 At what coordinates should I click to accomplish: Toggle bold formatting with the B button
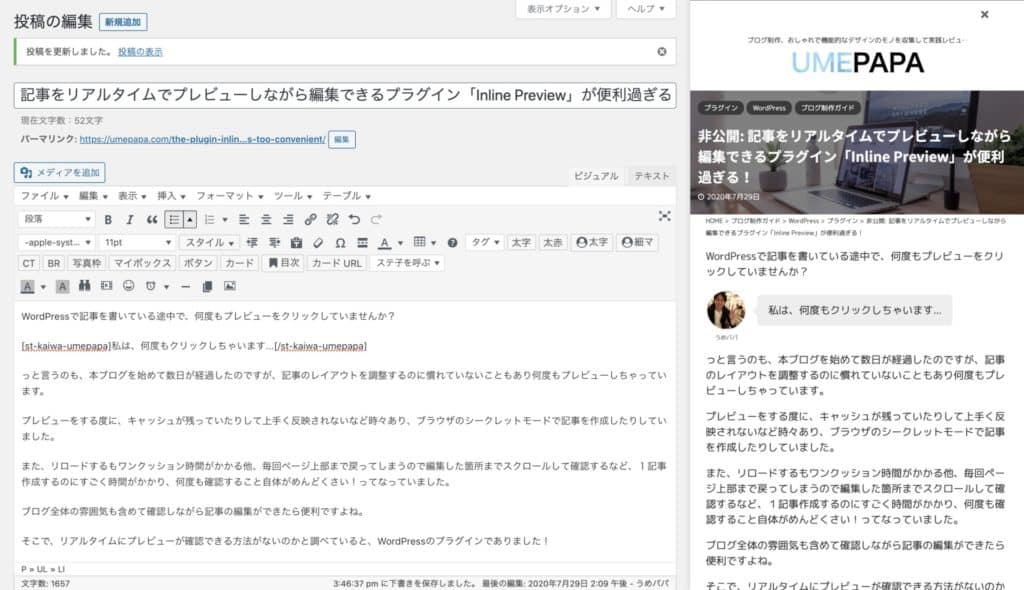tap(107, 219)
